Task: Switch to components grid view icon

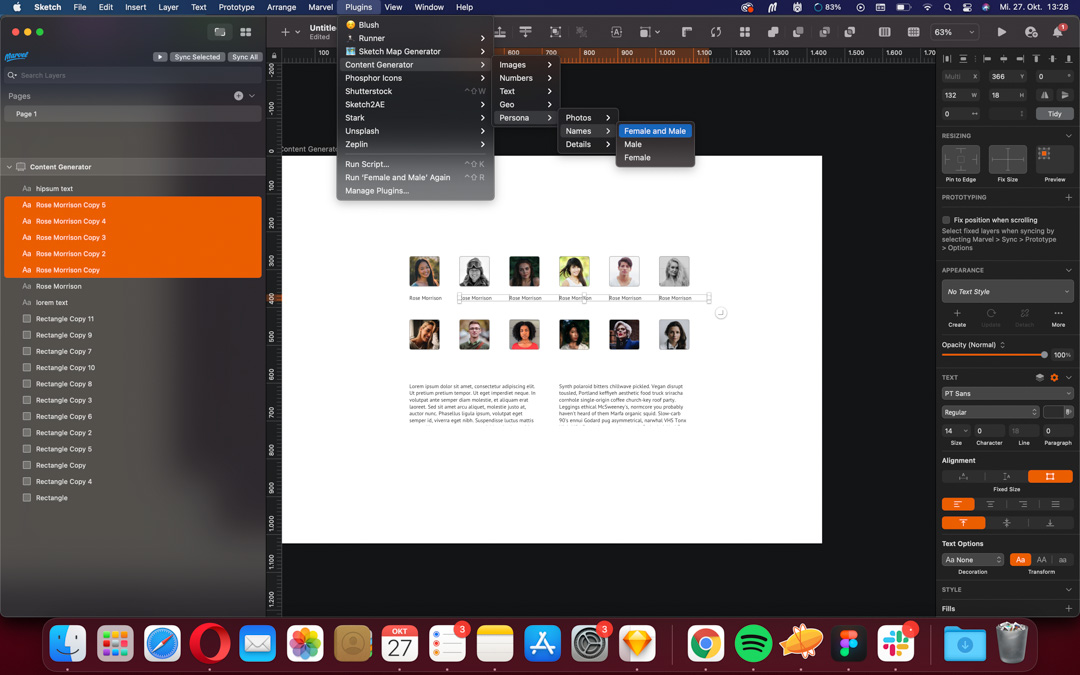Action: coord(245,32)
